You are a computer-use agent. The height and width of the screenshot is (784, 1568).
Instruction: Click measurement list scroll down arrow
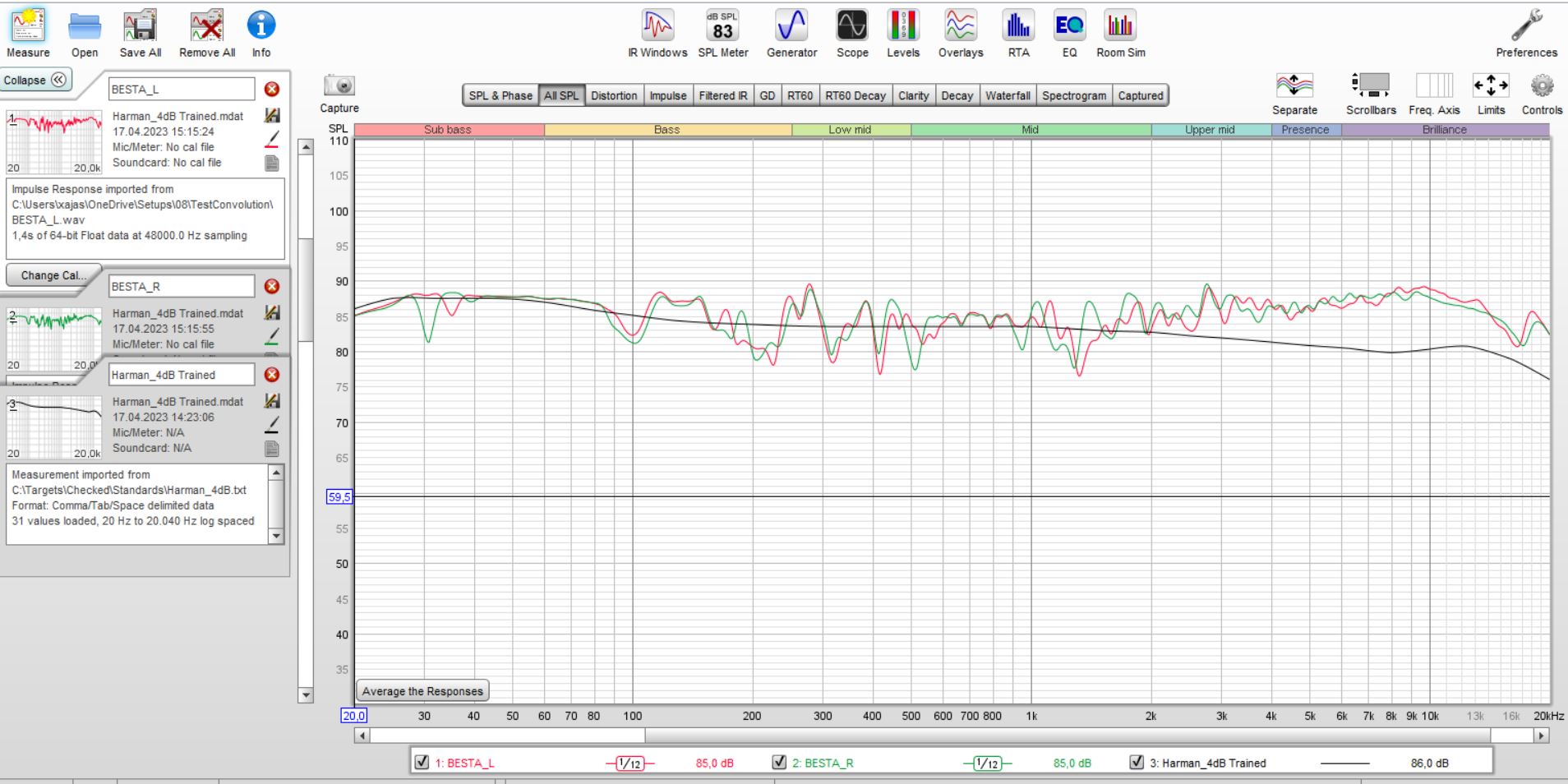[306, 695]
